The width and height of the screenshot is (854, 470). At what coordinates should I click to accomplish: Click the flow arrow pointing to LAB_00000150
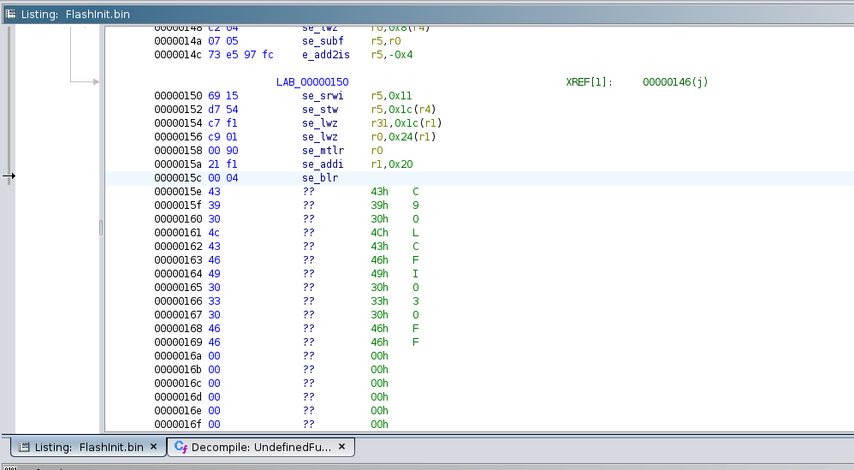click(x=95, y=82)
